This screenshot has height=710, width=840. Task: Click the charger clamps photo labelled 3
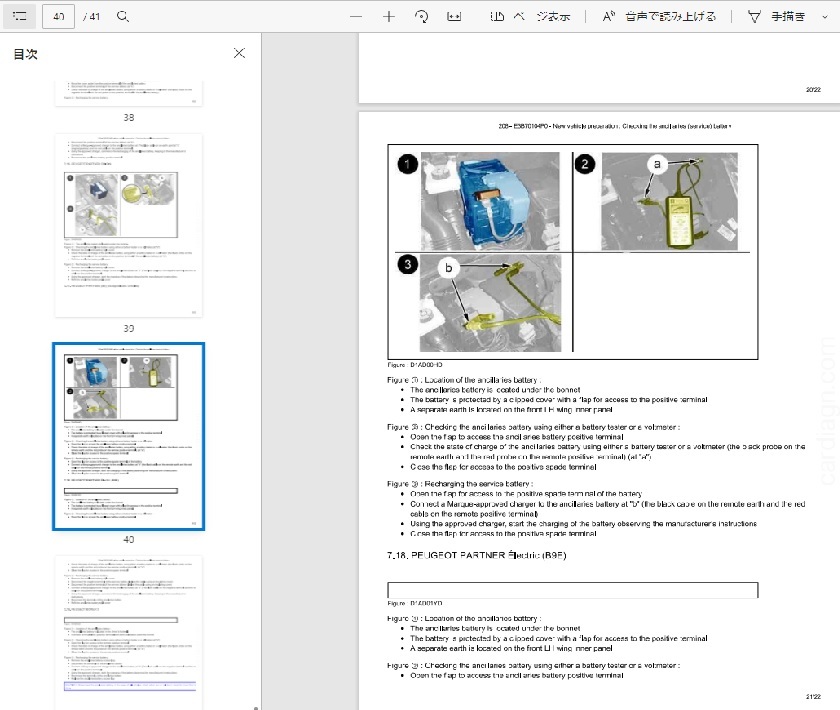(490, 303)
